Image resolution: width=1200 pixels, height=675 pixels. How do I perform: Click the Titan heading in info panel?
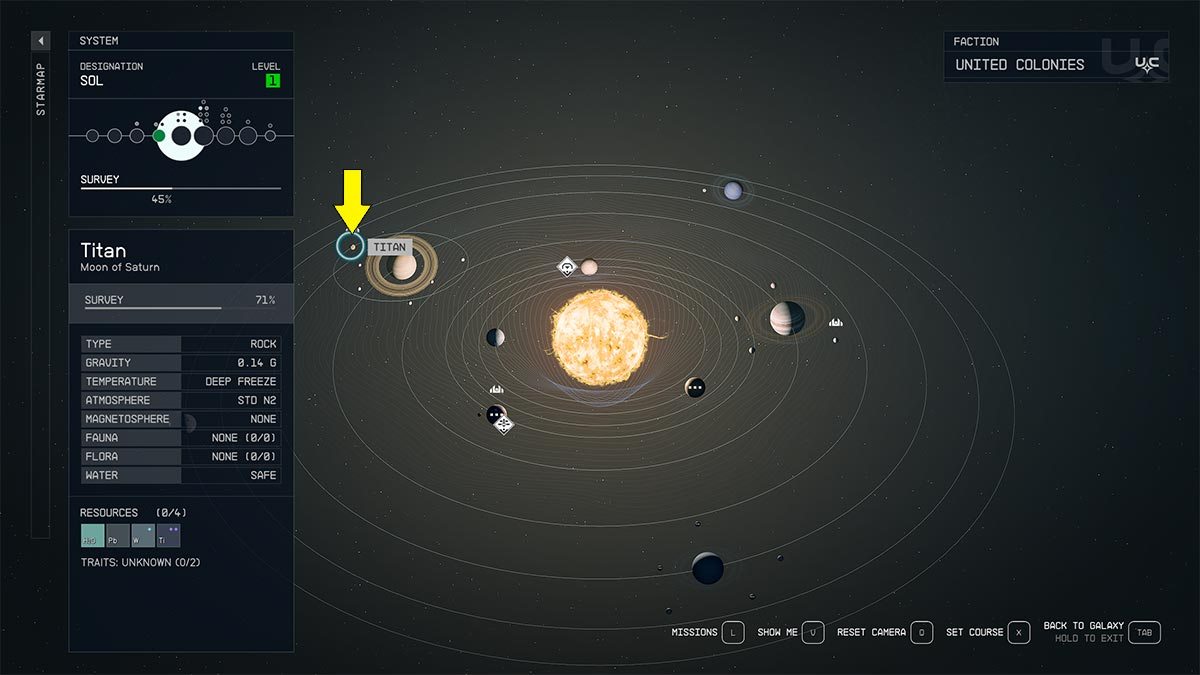tap(103, 250)
